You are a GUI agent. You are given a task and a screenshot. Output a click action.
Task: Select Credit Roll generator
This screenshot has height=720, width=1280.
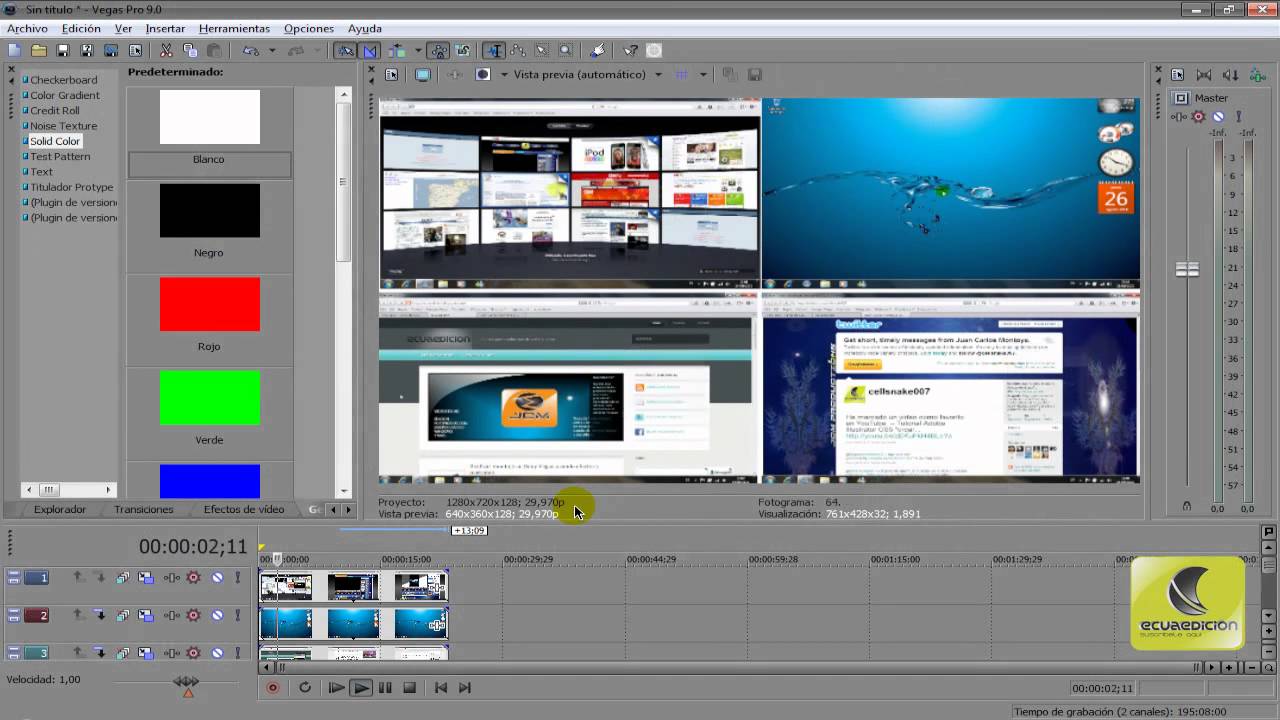(54, 110)
